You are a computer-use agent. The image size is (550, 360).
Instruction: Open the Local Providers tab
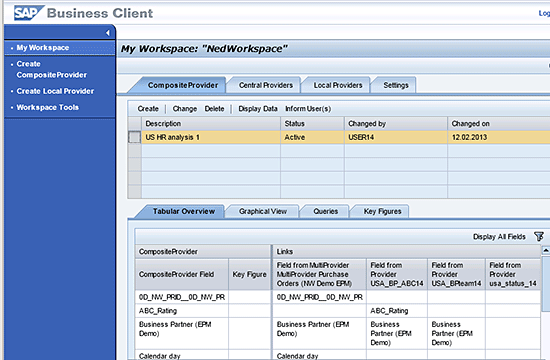pos(337,85)
